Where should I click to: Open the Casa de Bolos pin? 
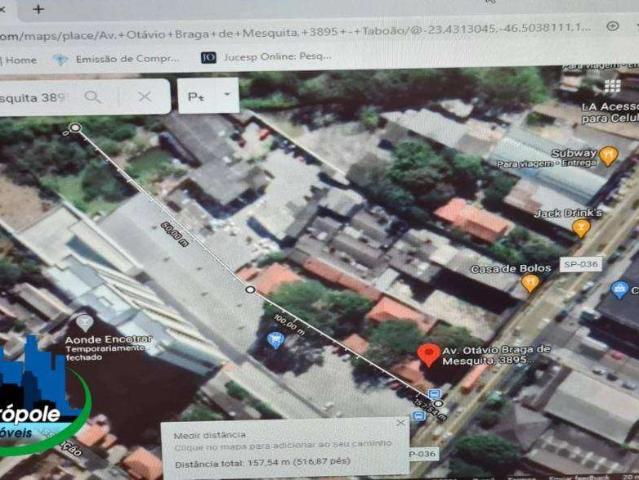point(530,283)
